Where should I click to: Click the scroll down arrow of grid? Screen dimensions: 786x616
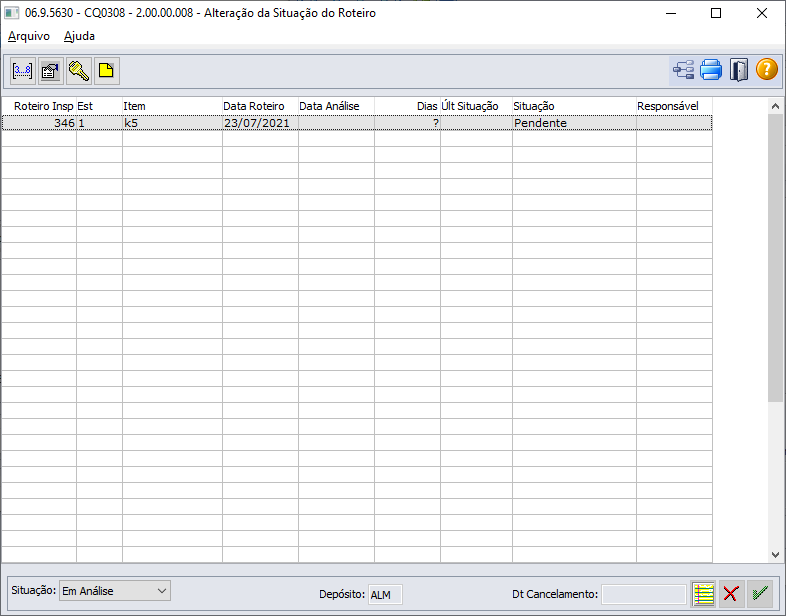point(775,555)
